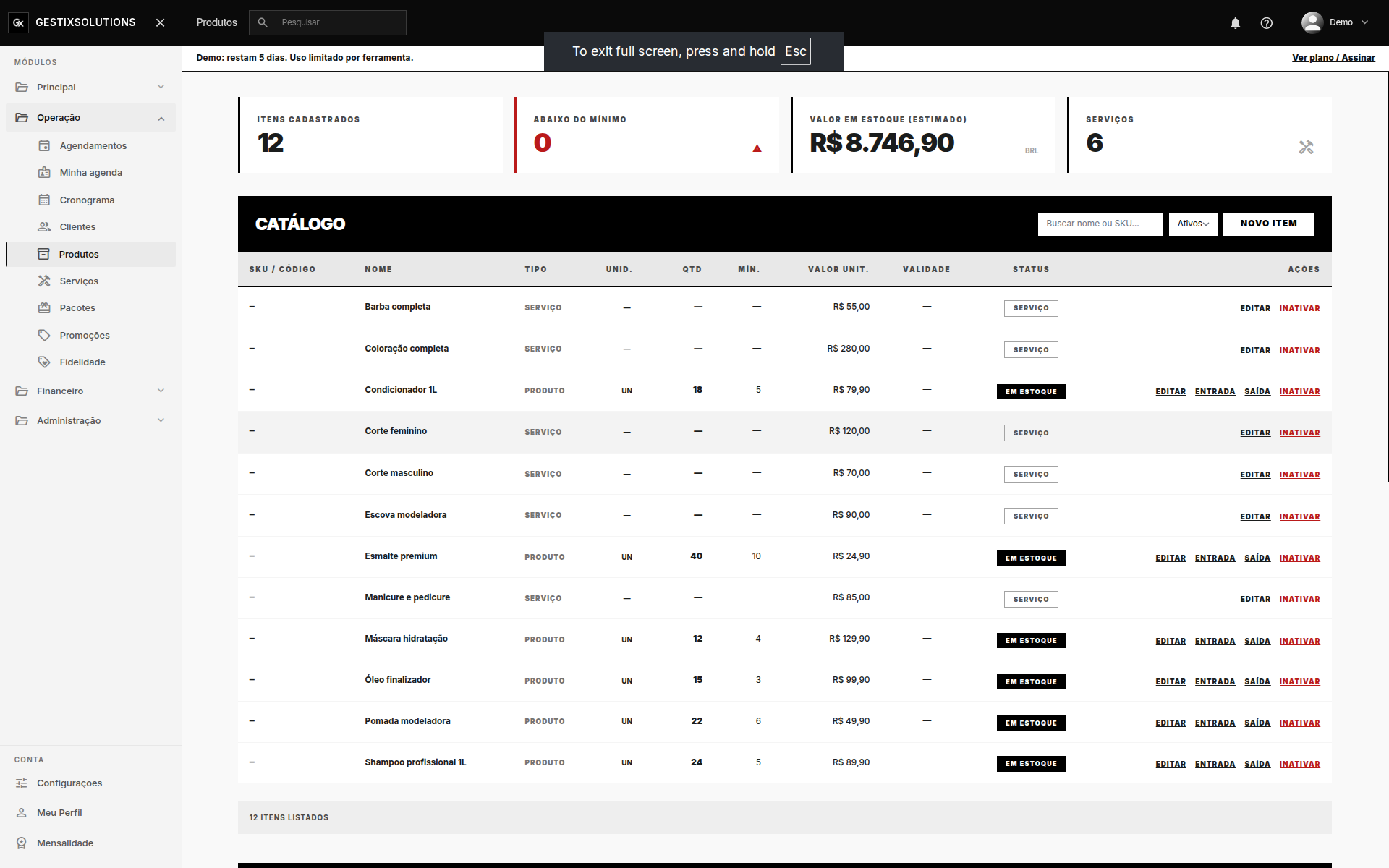This screenshot has width=1389, height=868.
Task: Expand the Administração module
Action: point(90,420)
